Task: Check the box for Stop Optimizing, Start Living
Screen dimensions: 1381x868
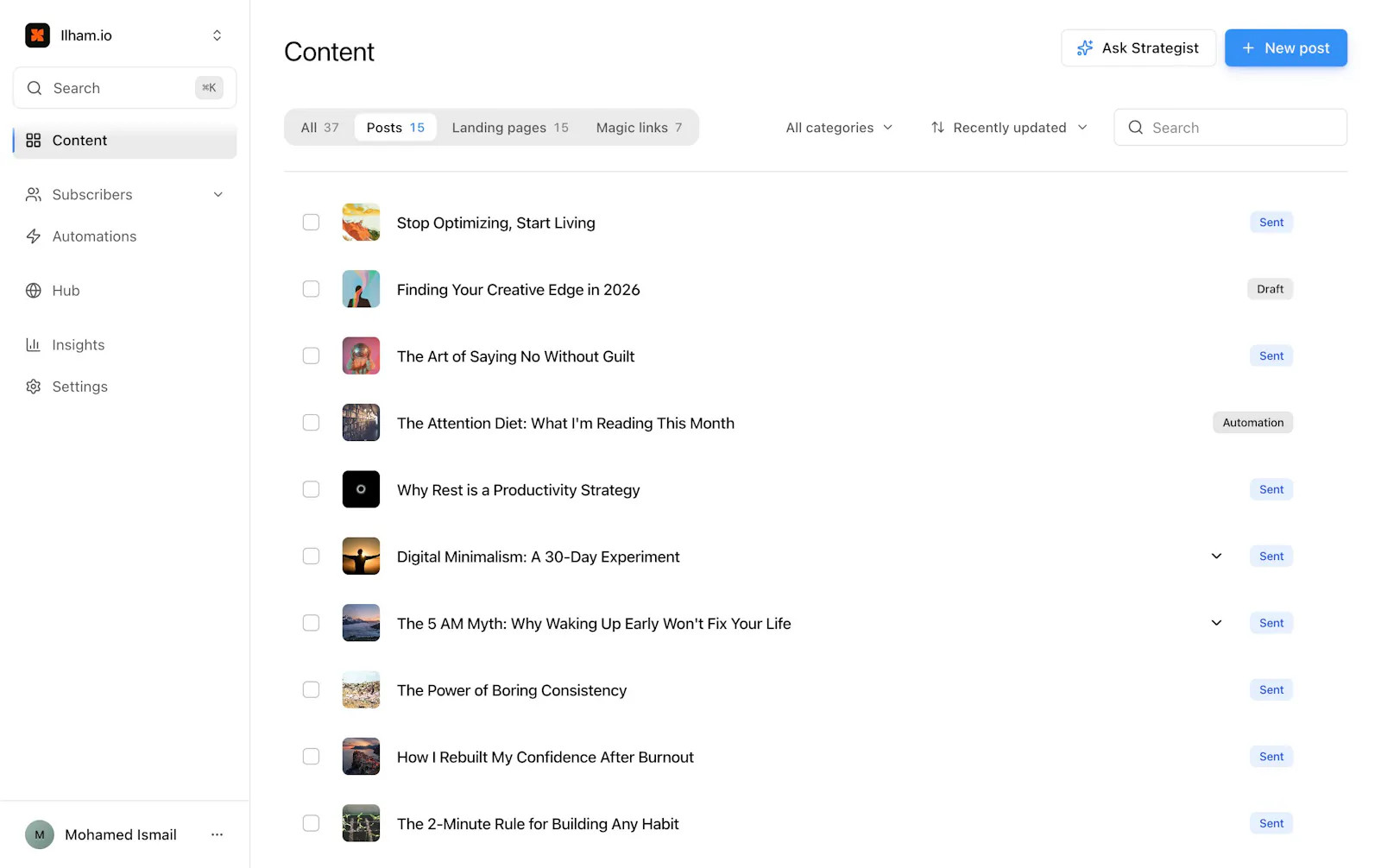Action: coord(311,223)
